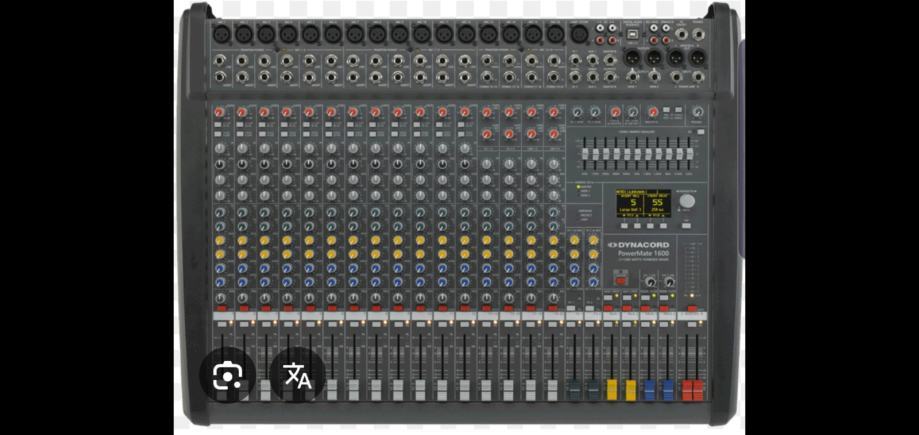Tap the translate image icon
The width and height of the screenshot is (919, 435).
(x=297, y=375)
